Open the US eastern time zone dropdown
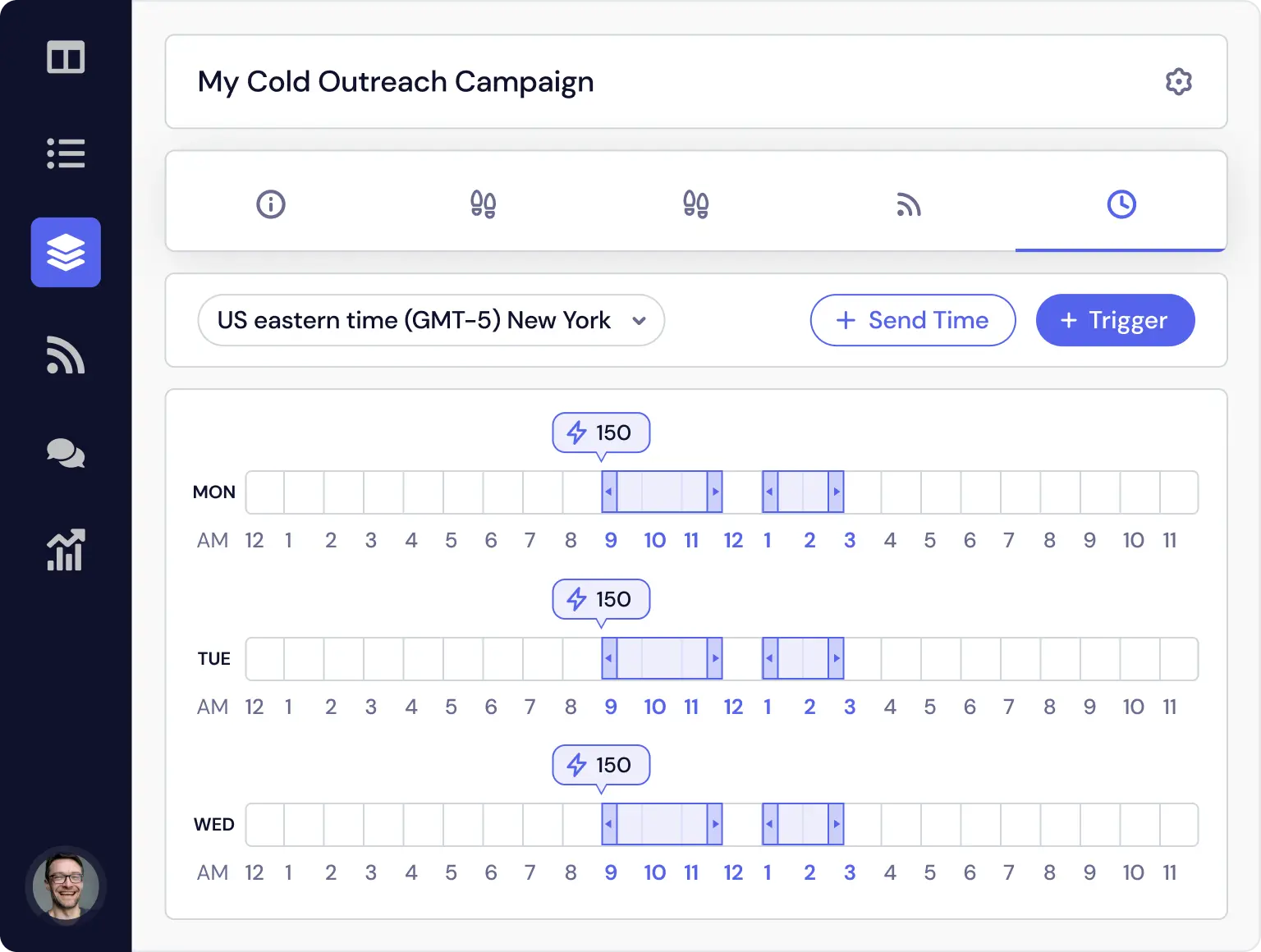 coord(431,320)
